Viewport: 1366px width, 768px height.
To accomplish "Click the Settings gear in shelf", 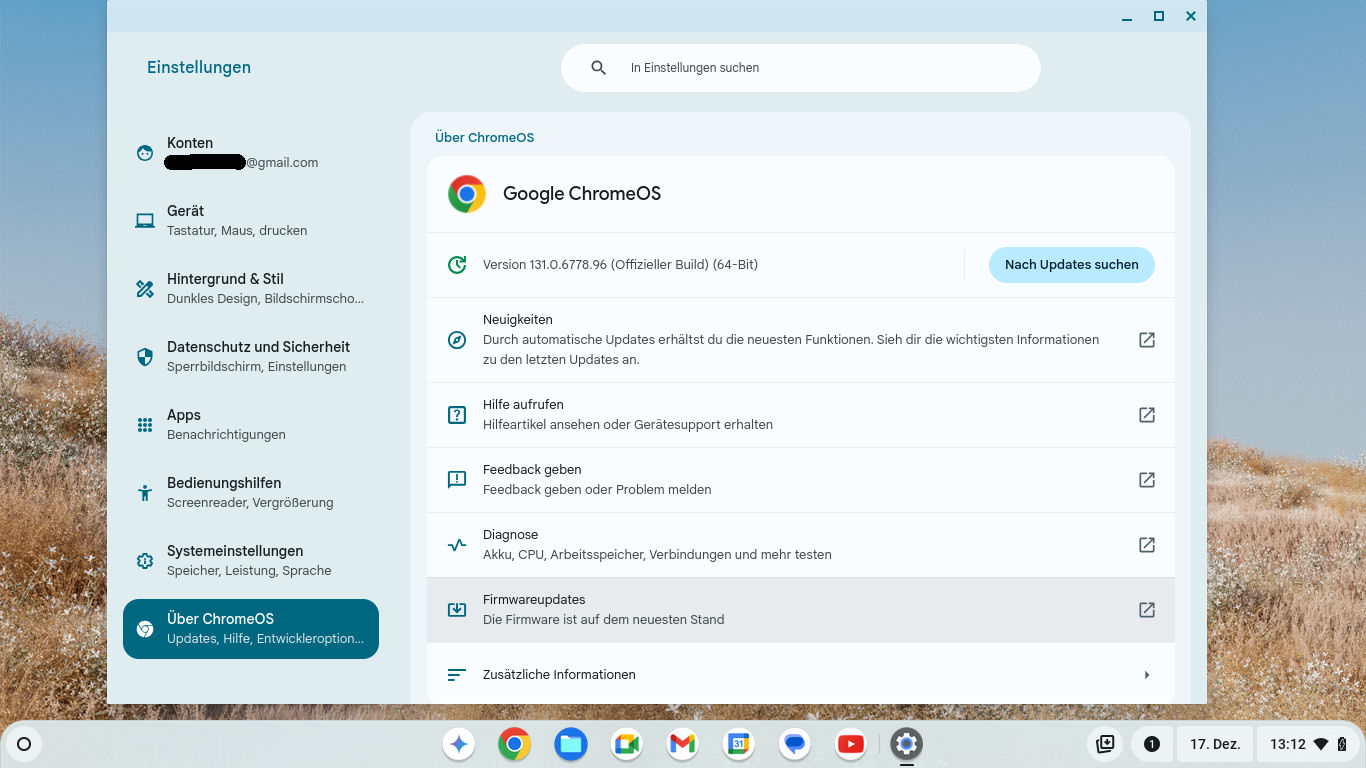I will 907,744.
